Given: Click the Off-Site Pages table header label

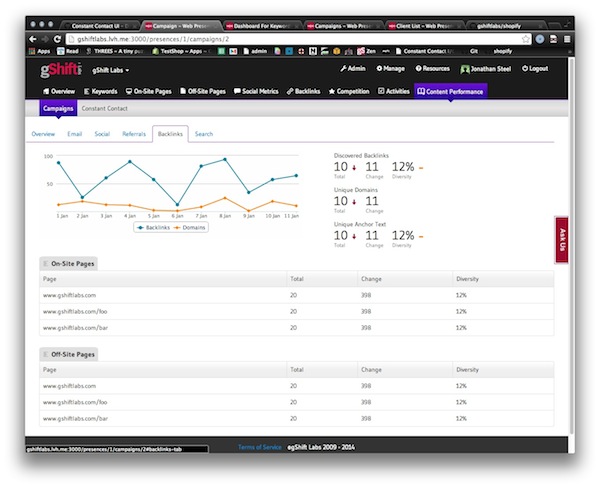Looking at the screenshot, I should [69, 354].
